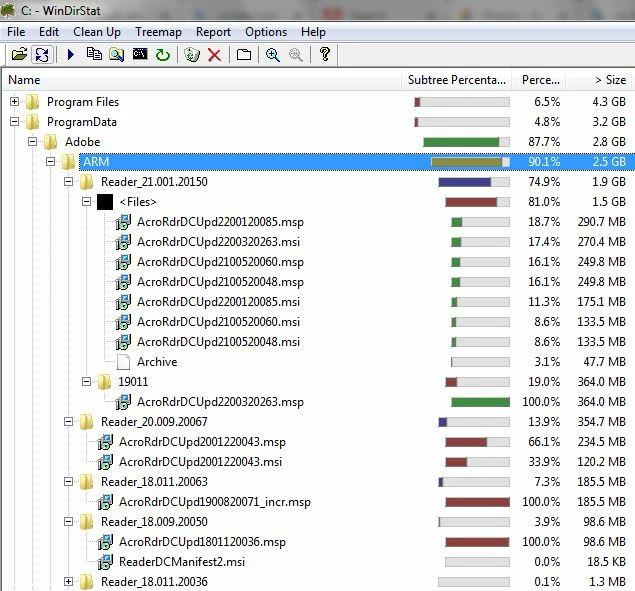Click the Command Prompt Here icon
635x591 pixels.
click(x=140, y=53)
